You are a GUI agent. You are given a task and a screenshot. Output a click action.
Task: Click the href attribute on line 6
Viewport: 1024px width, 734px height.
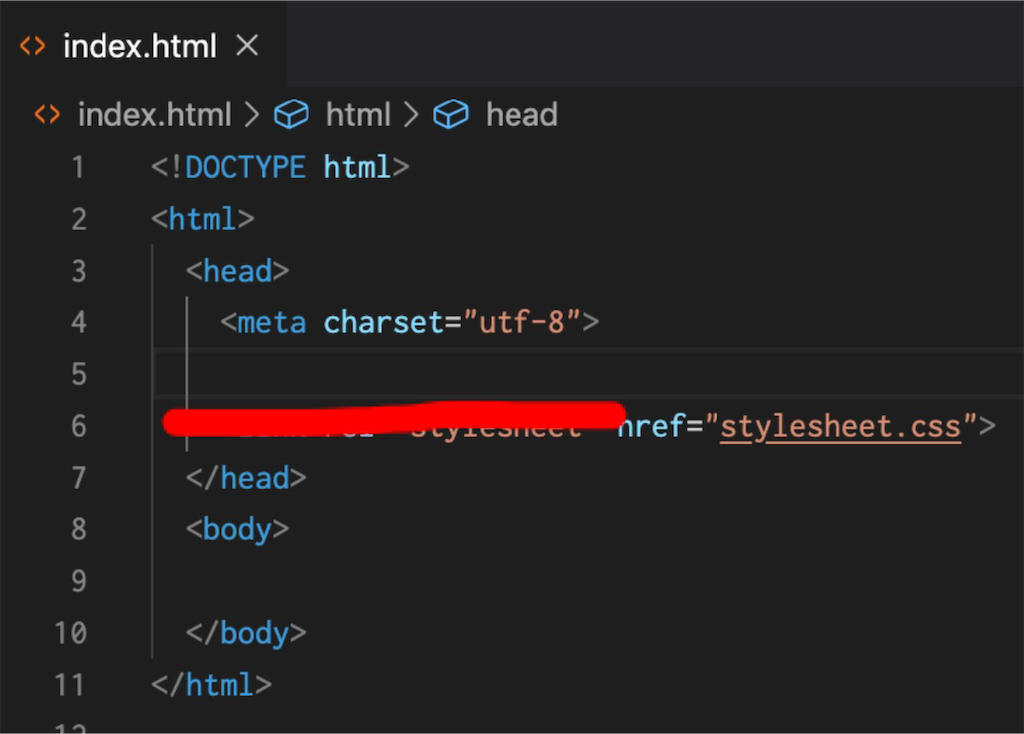[651, 427]
